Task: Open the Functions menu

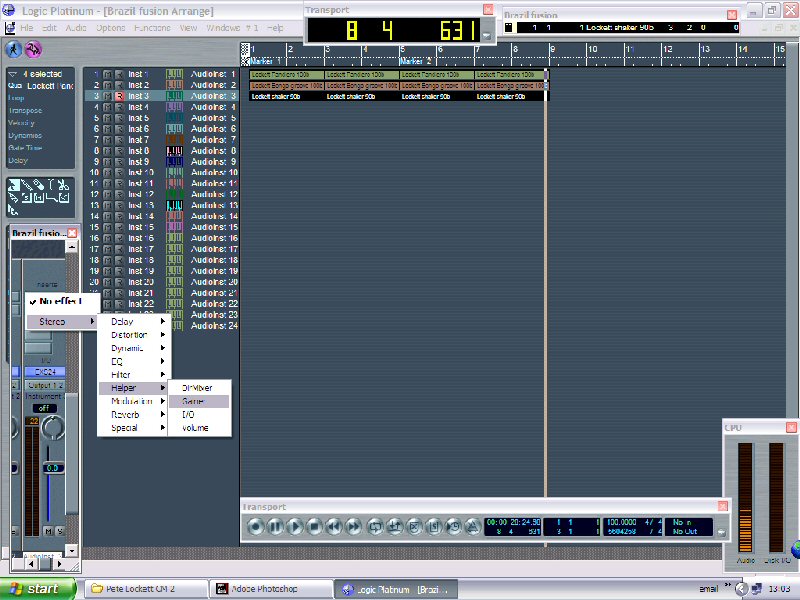Action: 152,28
